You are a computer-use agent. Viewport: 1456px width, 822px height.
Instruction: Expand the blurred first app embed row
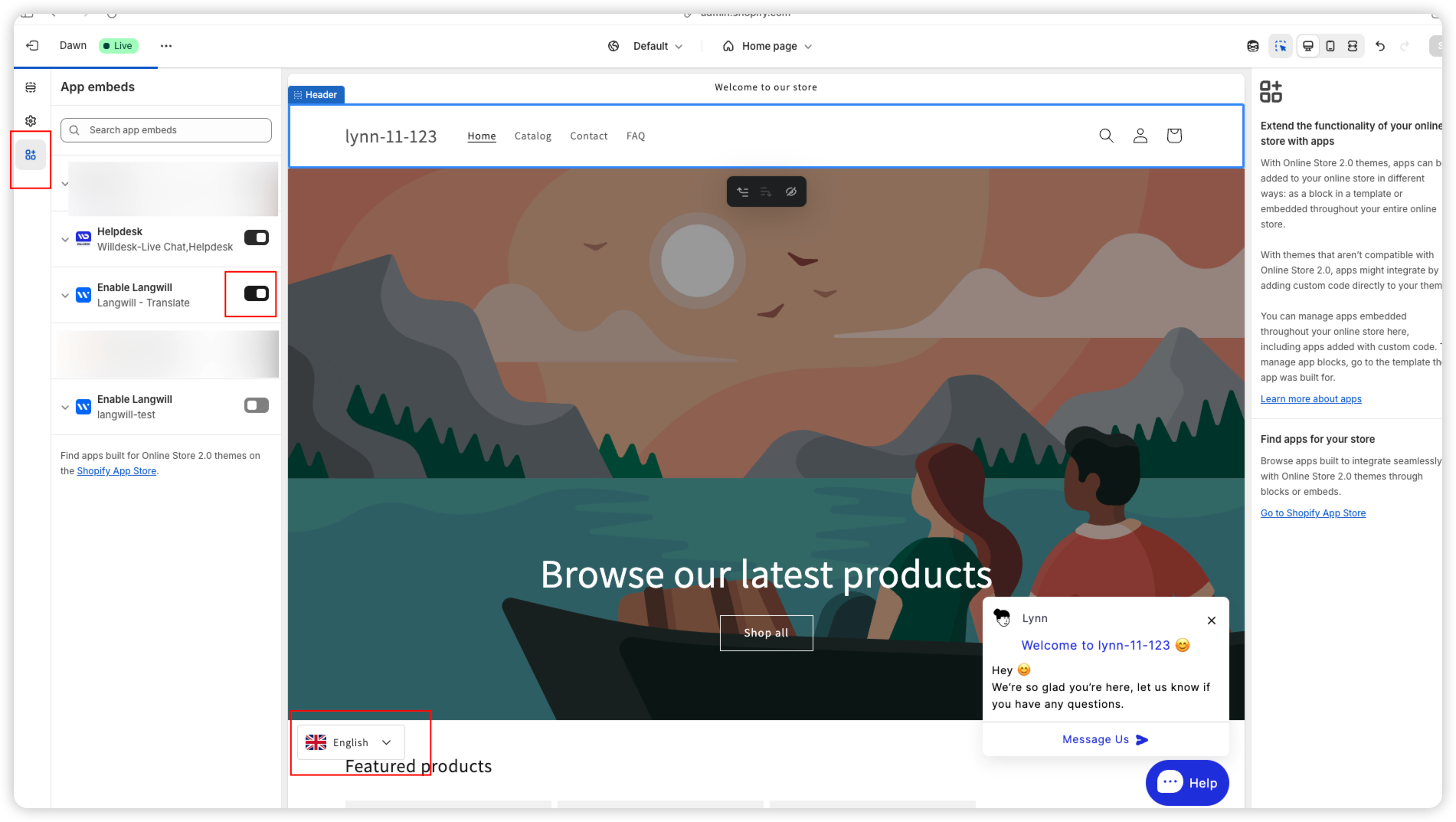pyautogui.click(x=65, y=184)
